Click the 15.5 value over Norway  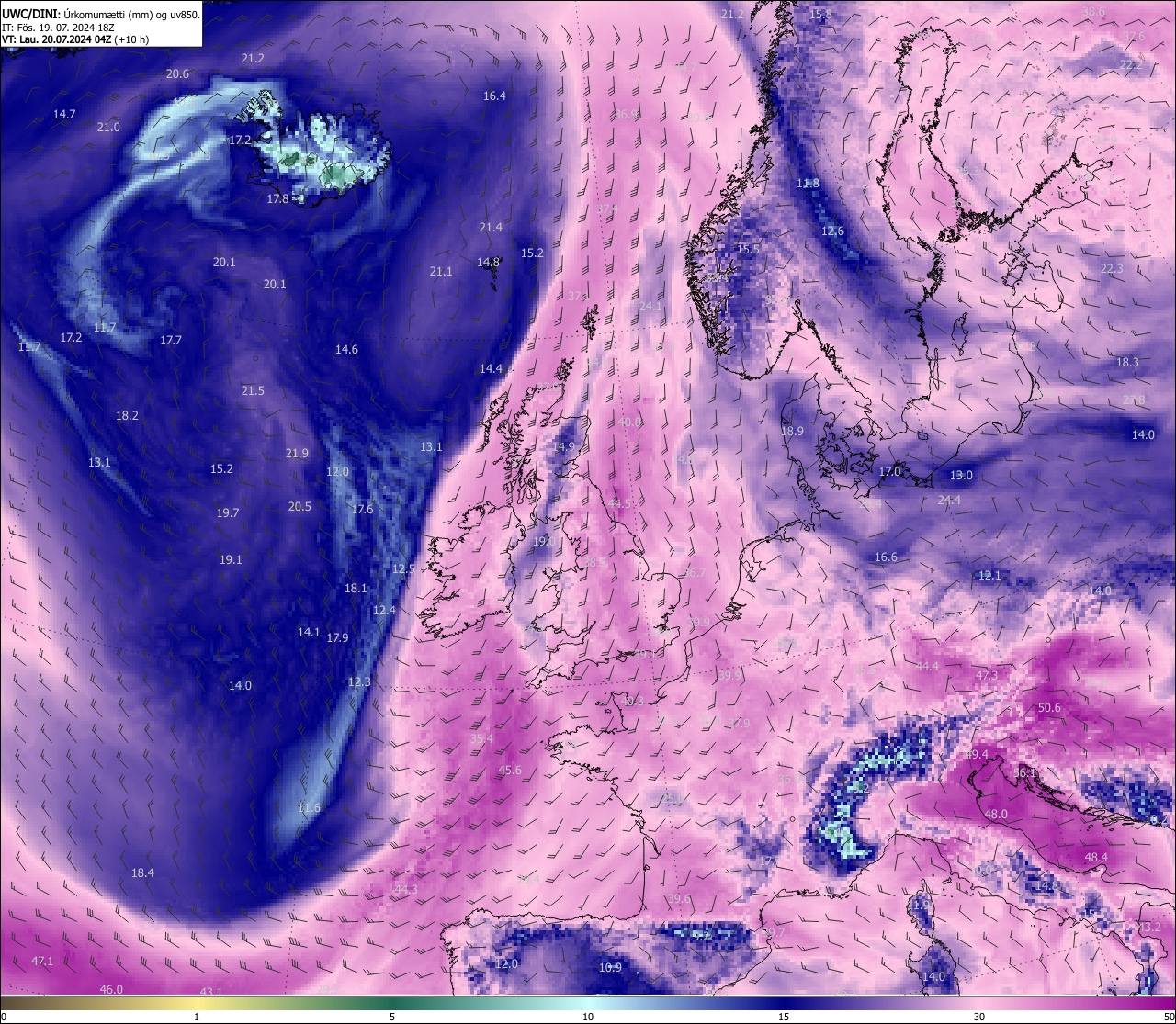pos(749,250)
